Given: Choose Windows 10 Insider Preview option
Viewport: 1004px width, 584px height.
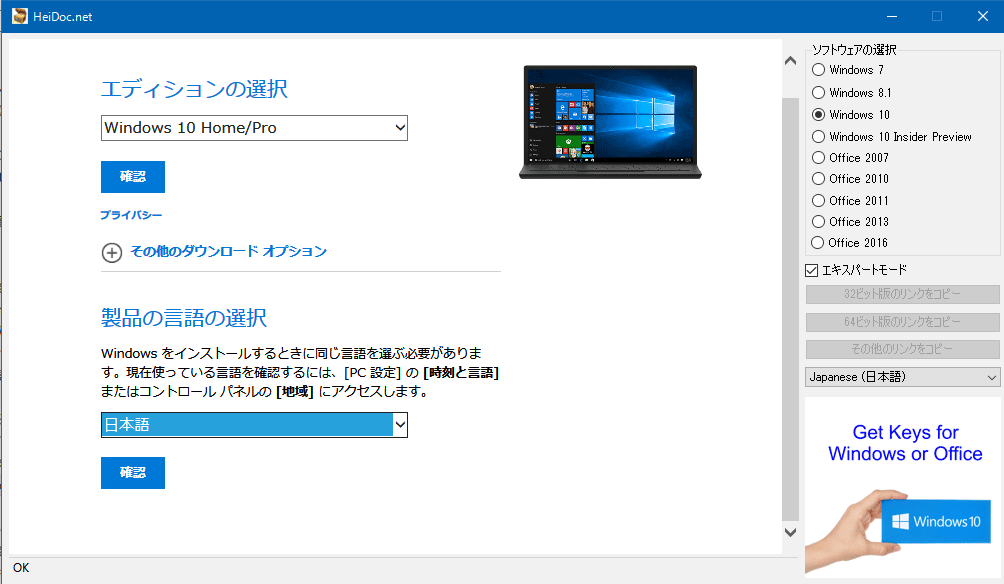Looking at the screenshot, I should (x=818, y=136).
